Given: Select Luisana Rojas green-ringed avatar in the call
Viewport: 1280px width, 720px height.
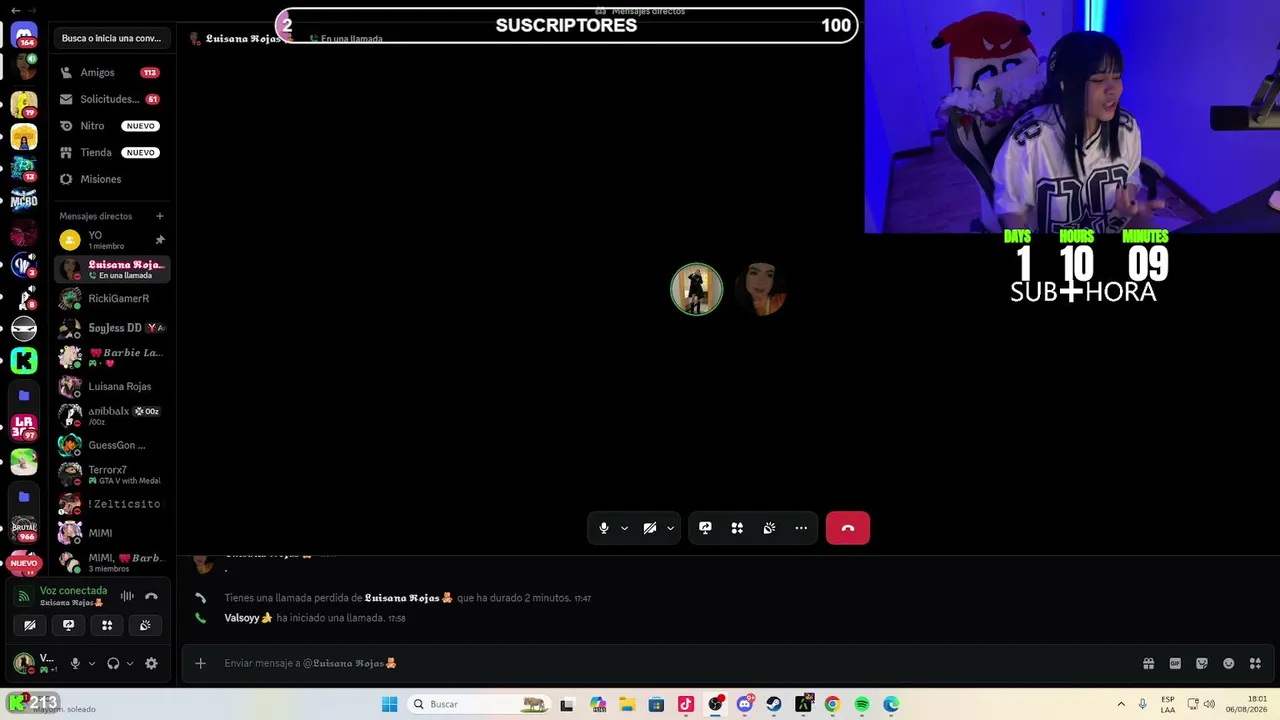Looking at the screenshot, I should [x=696, y=289].
